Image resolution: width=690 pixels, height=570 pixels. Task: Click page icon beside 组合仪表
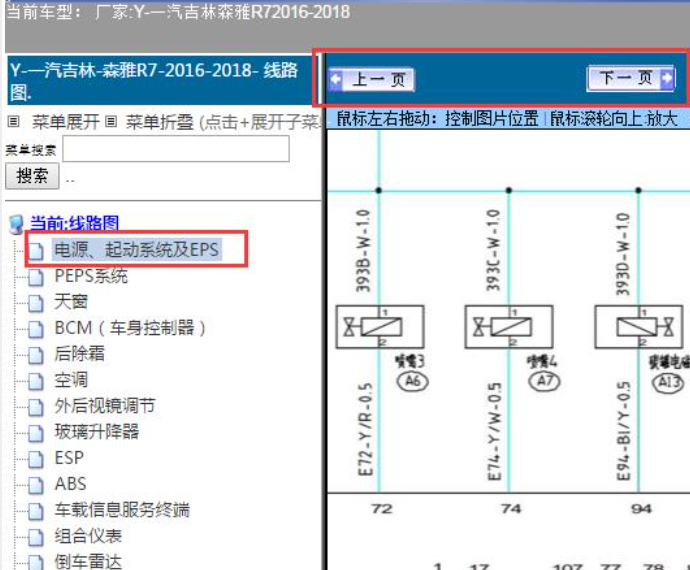pyautogui.click(x=36, y=537)
